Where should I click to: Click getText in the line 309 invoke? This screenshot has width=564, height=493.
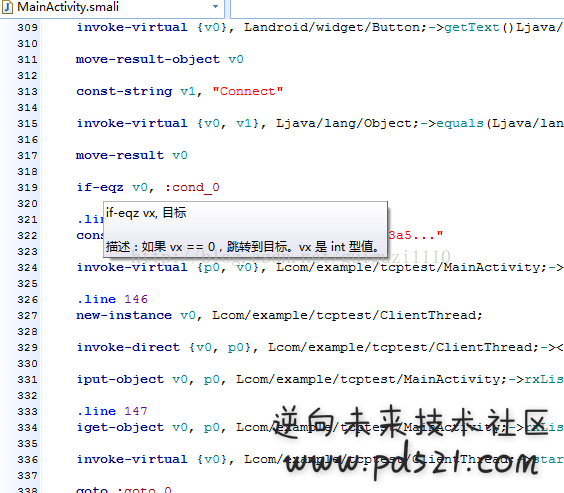pyautogui.click(x=472, y=27)
